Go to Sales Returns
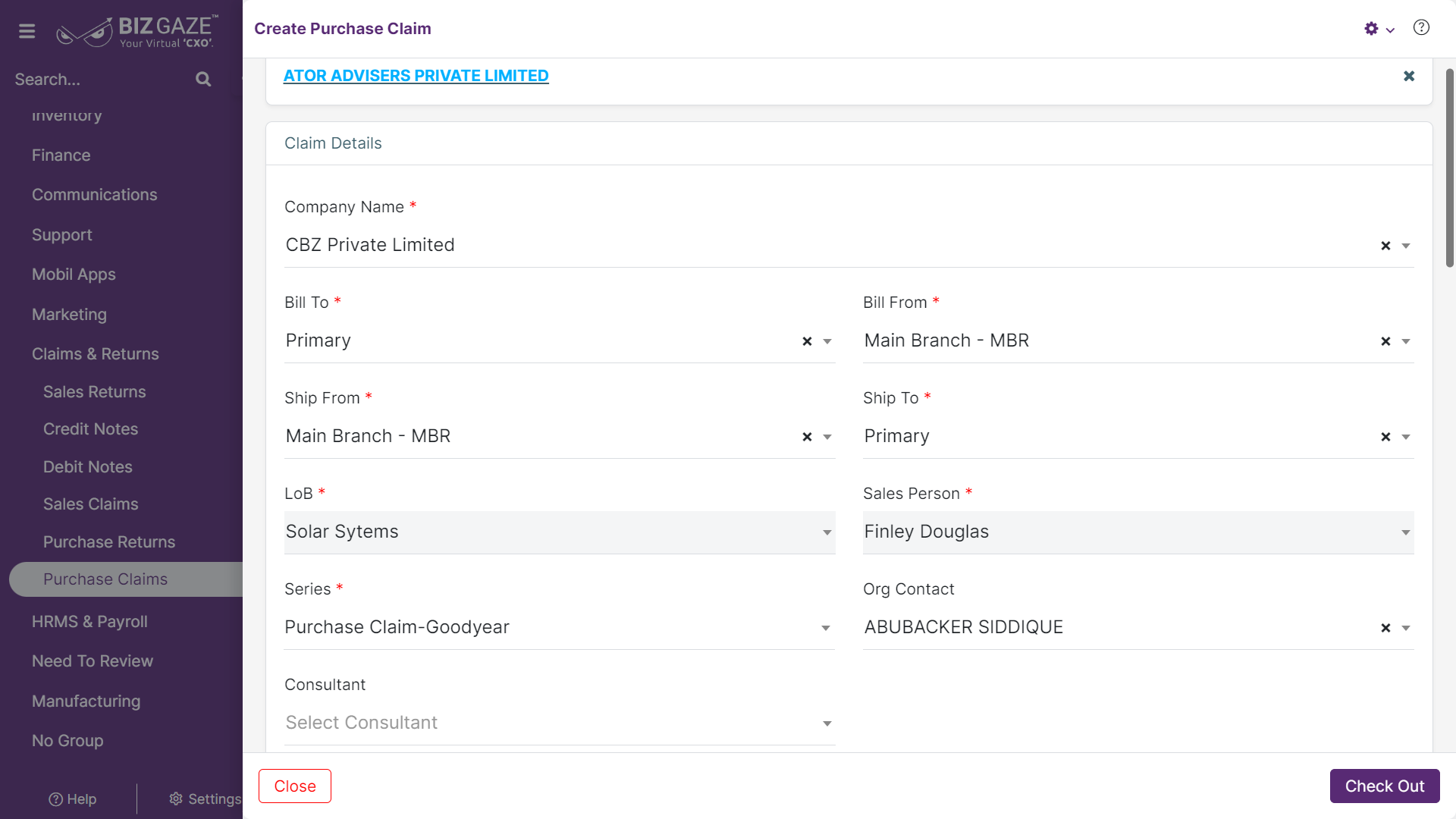This screenshot has height=819, width=1456. (94, 392)
